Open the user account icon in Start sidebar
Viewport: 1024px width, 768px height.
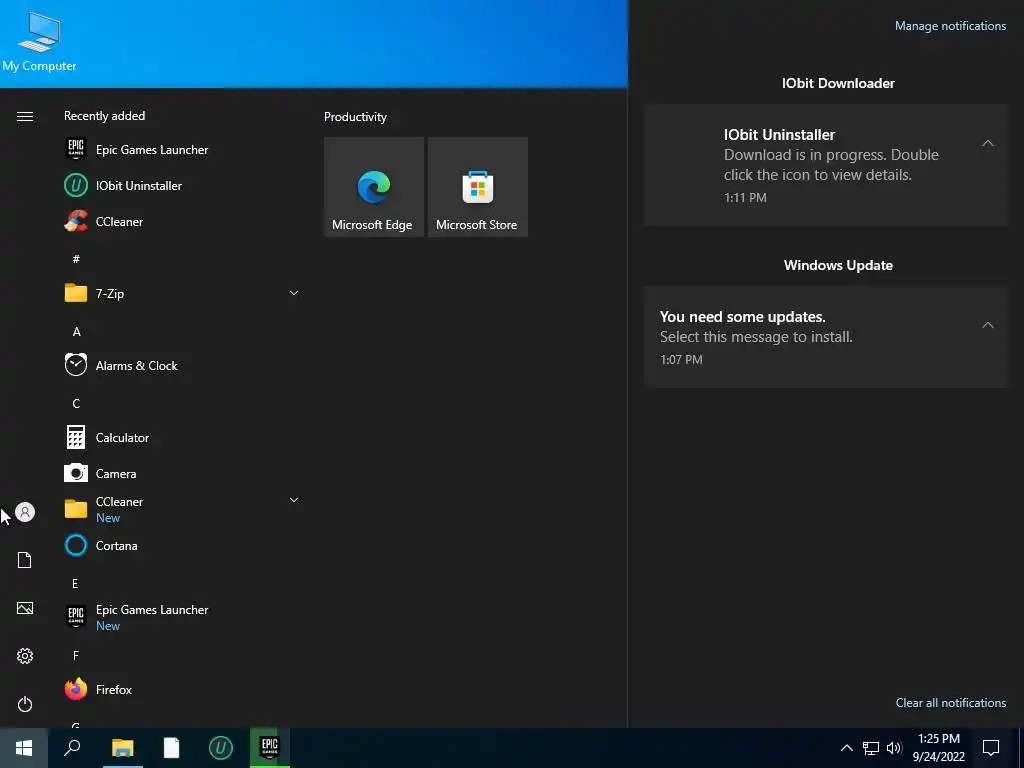[25, 512]
